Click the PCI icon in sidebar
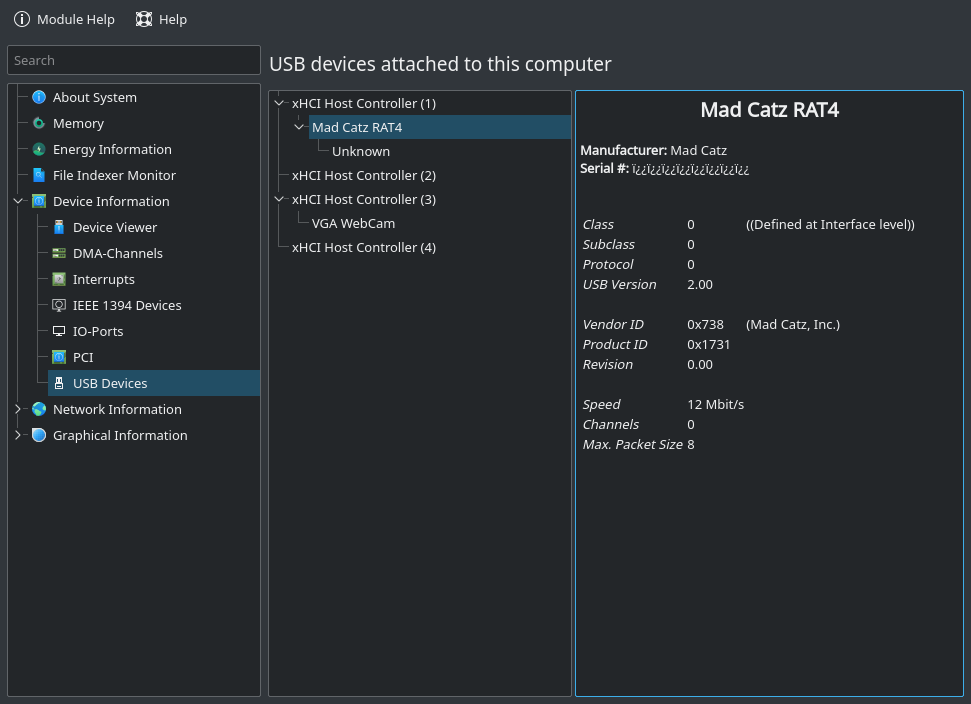The height and width of the screenshot is (704, 971). point(59,357)
